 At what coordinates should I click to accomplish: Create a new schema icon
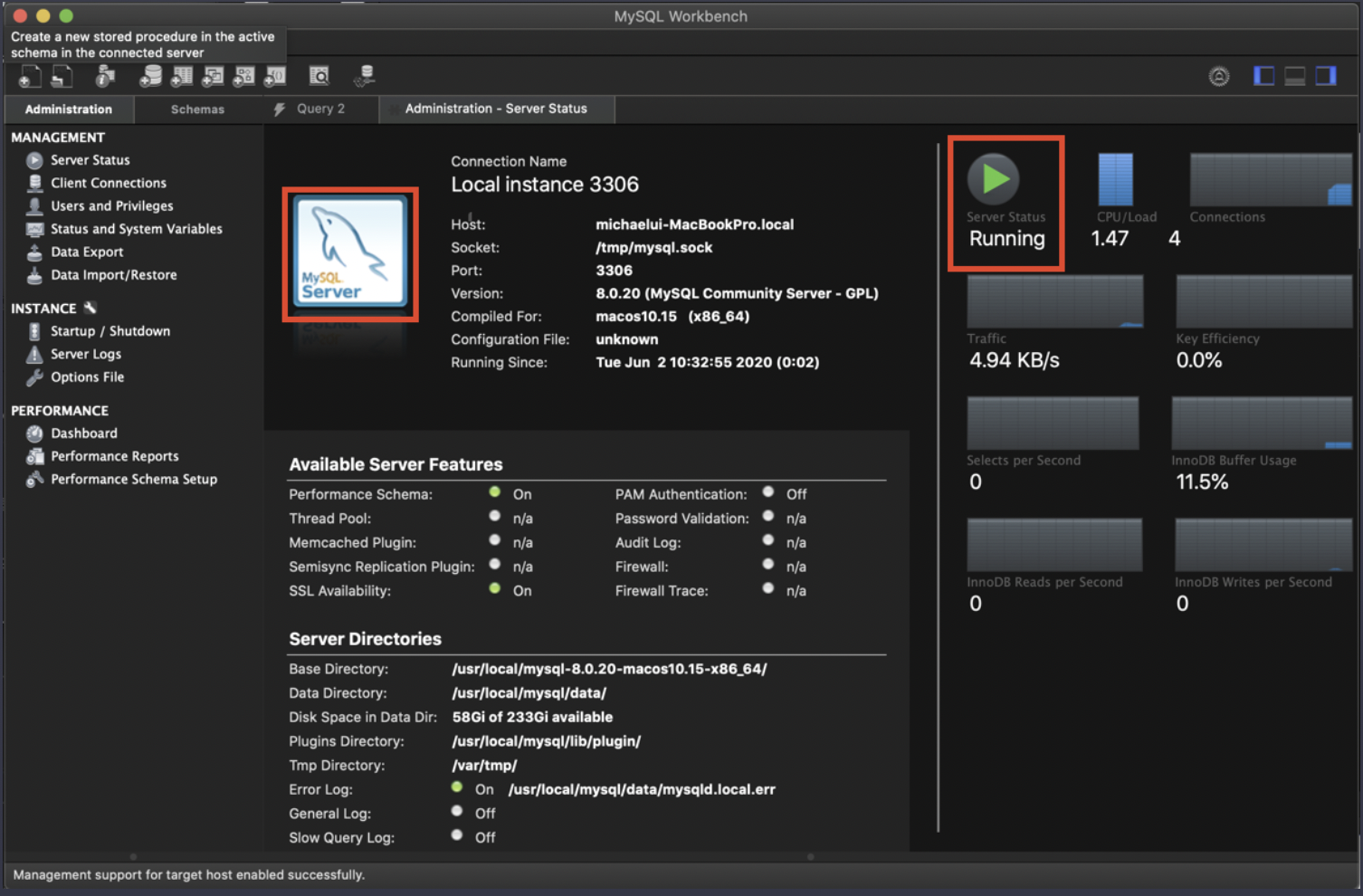[x=150, y=77]
